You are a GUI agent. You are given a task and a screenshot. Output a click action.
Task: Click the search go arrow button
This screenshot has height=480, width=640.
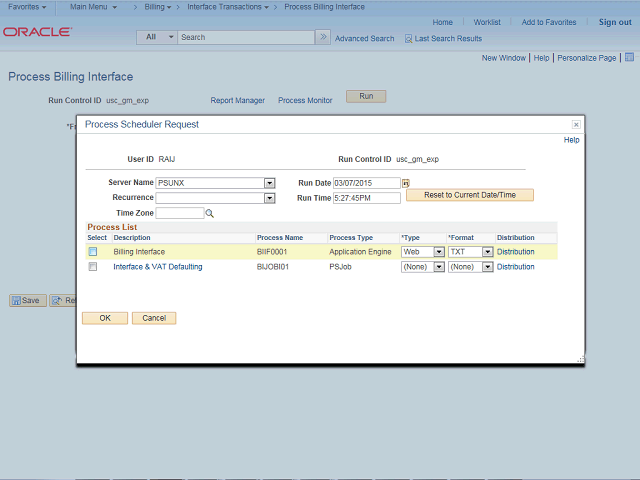coord(322,37)
